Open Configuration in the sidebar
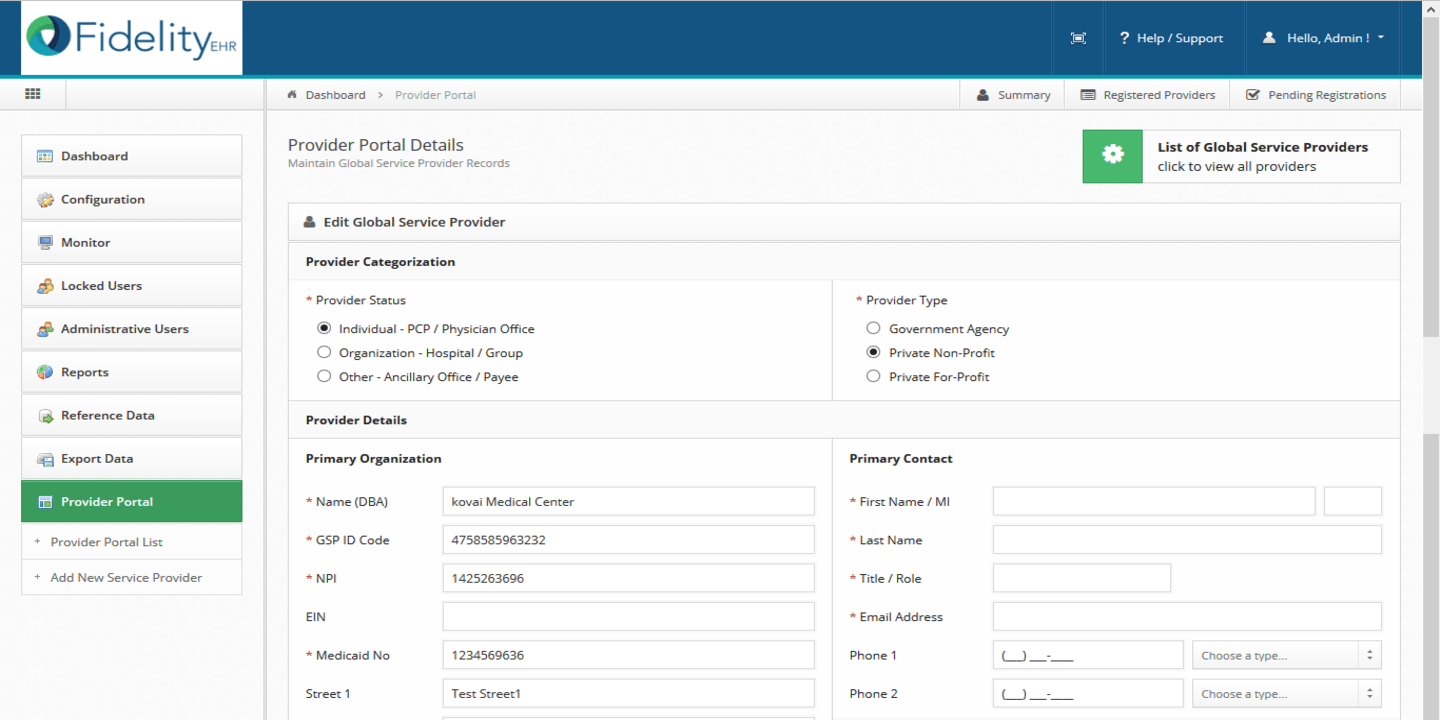Viewport: 1440px width, 720px height. (131, 199)
